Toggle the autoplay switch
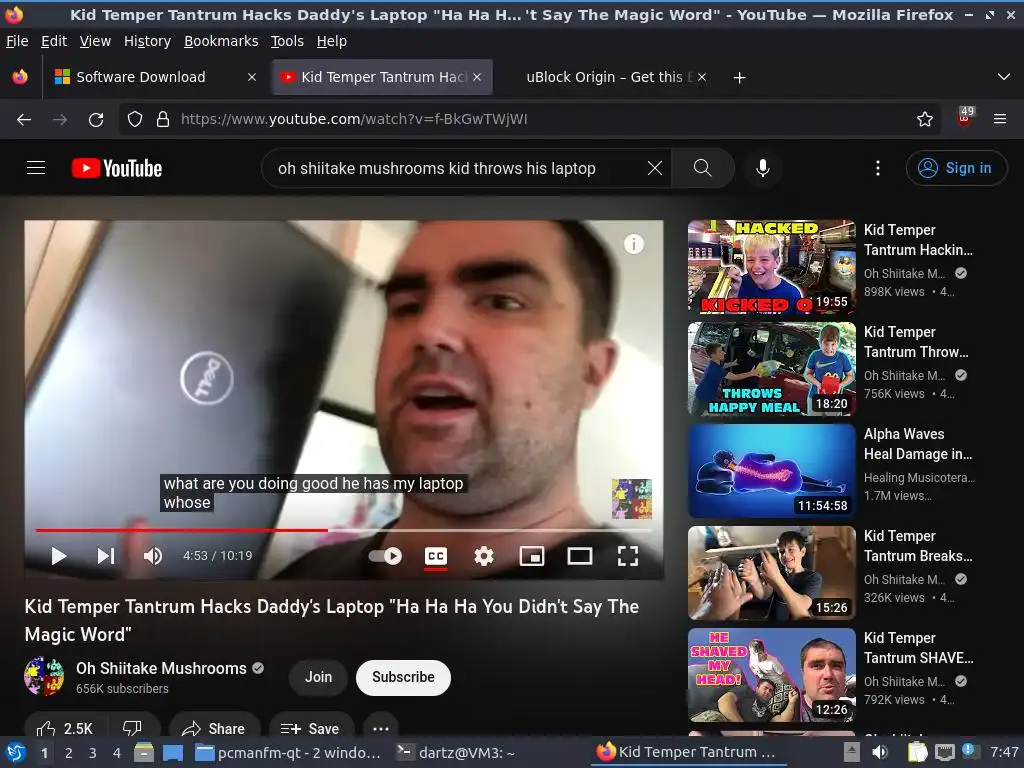 click(385, 556)
